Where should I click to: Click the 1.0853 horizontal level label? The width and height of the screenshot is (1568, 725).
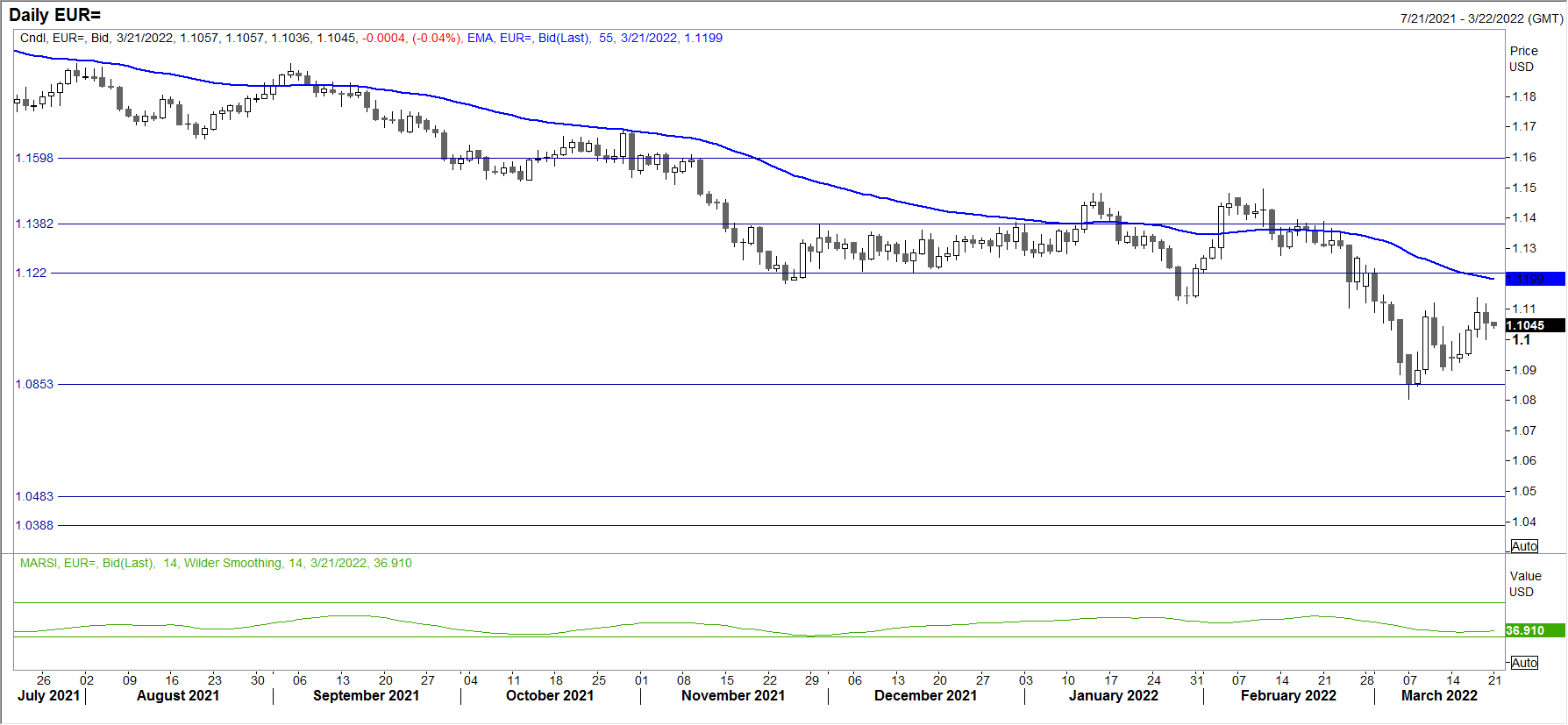(x=34, y=384)
